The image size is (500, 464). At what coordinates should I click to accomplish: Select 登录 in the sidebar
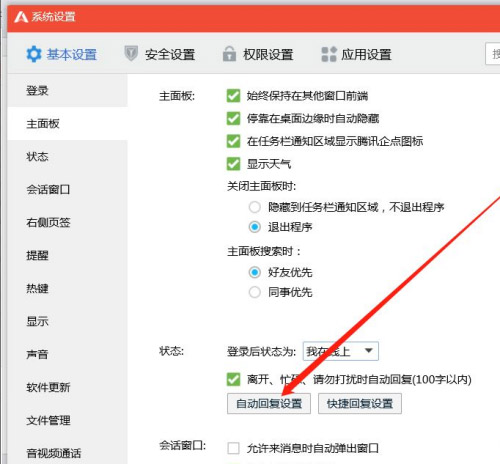(x=67, y=91)
